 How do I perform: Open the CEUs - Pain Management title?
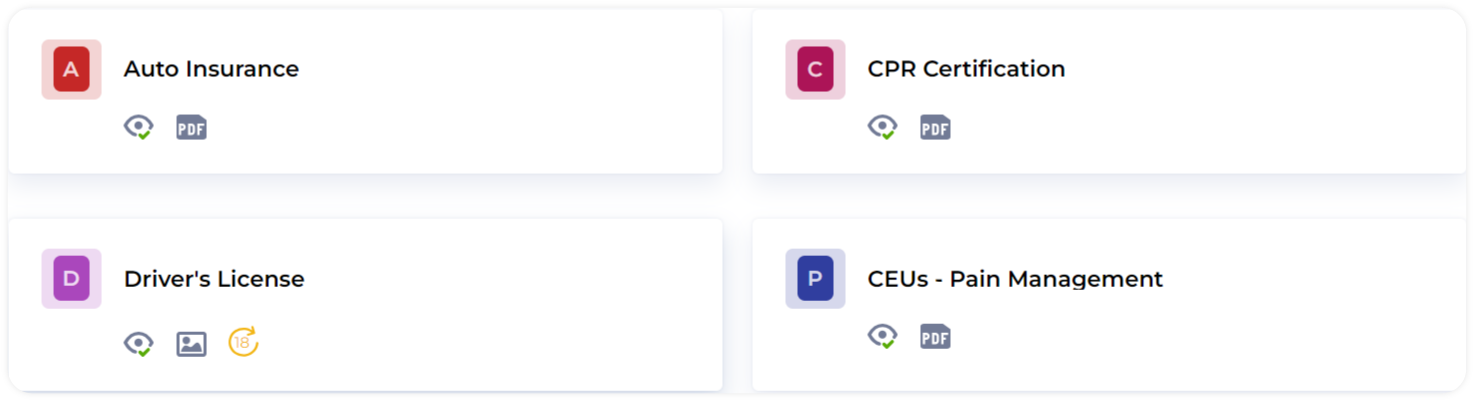coord(1015,279)
